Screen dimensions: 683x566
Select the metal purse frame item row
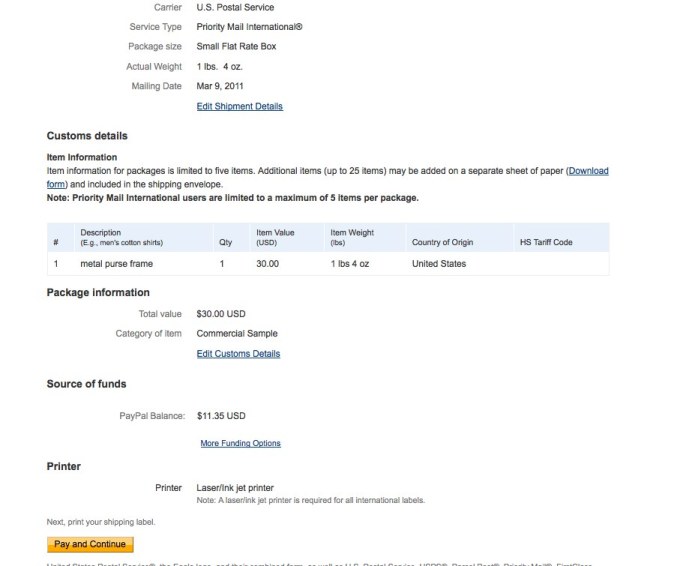click(119, 264)
